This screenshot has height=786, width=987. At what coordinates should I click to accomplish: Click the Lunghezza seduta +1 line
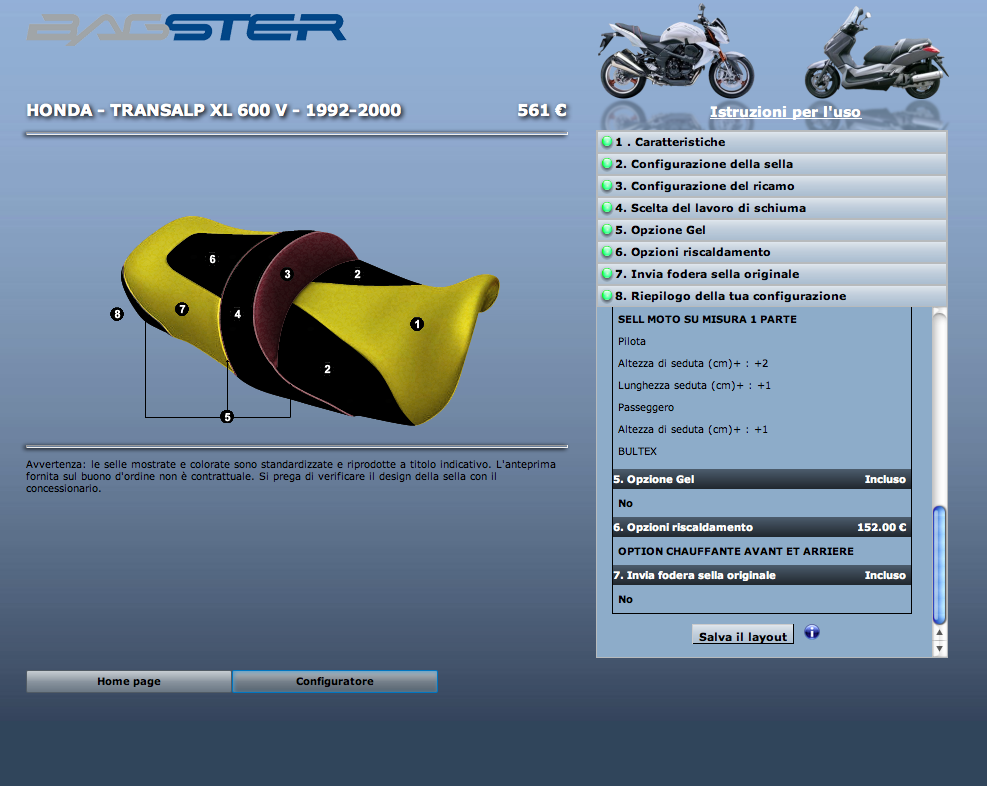(x=694, y=385)
